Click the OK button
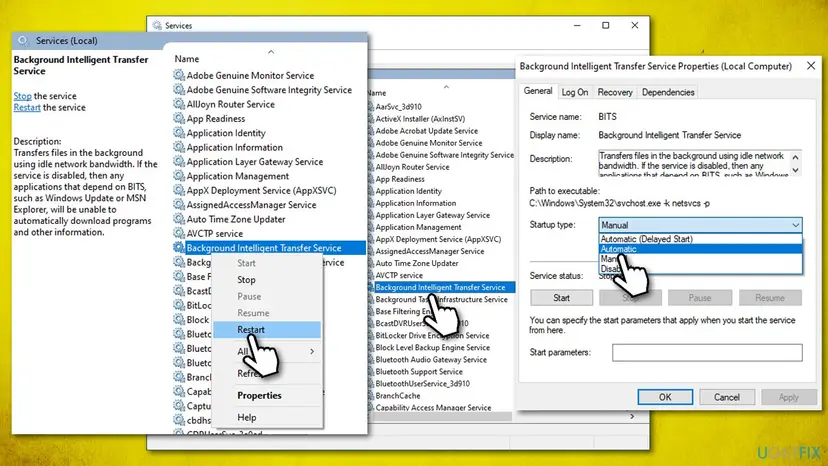828x466 pixels. (x=665, y=397)
